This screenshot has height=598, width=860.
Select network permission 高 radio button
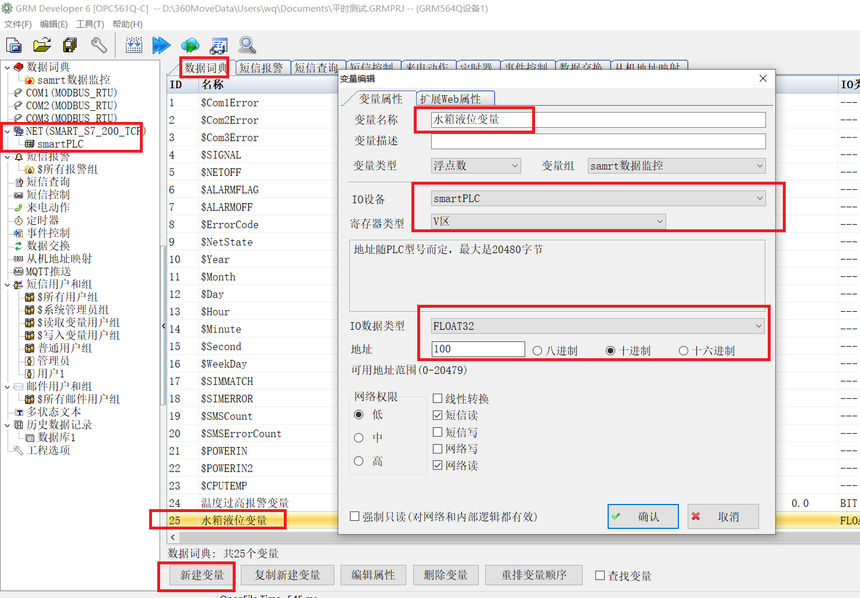[x=359, y=461]
